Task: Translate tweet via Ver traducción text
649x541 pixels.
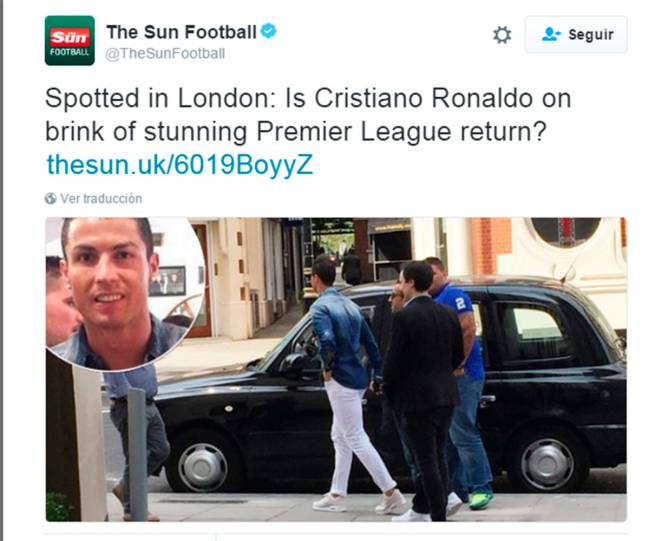Action: pyautogui.click(x=101, y=199)
